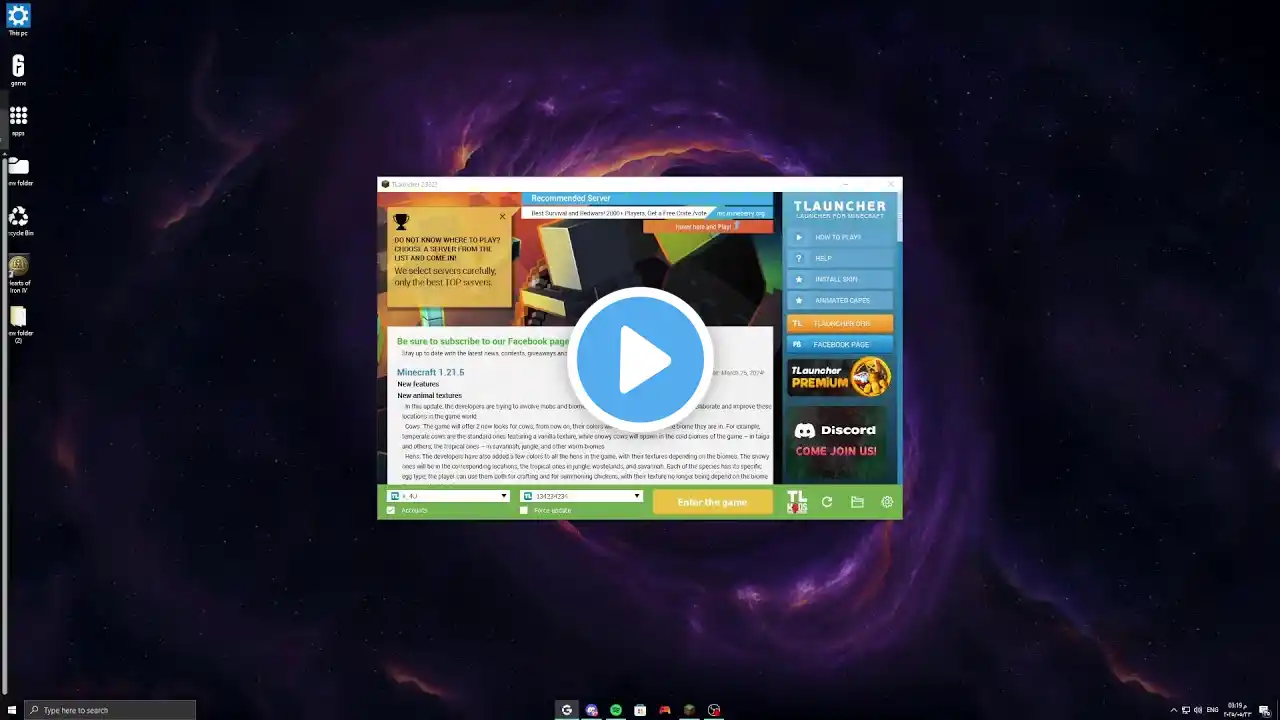The image size is (1280, 720).
Task: Open the Animated Capes page
Action: (x=839, y=300)
